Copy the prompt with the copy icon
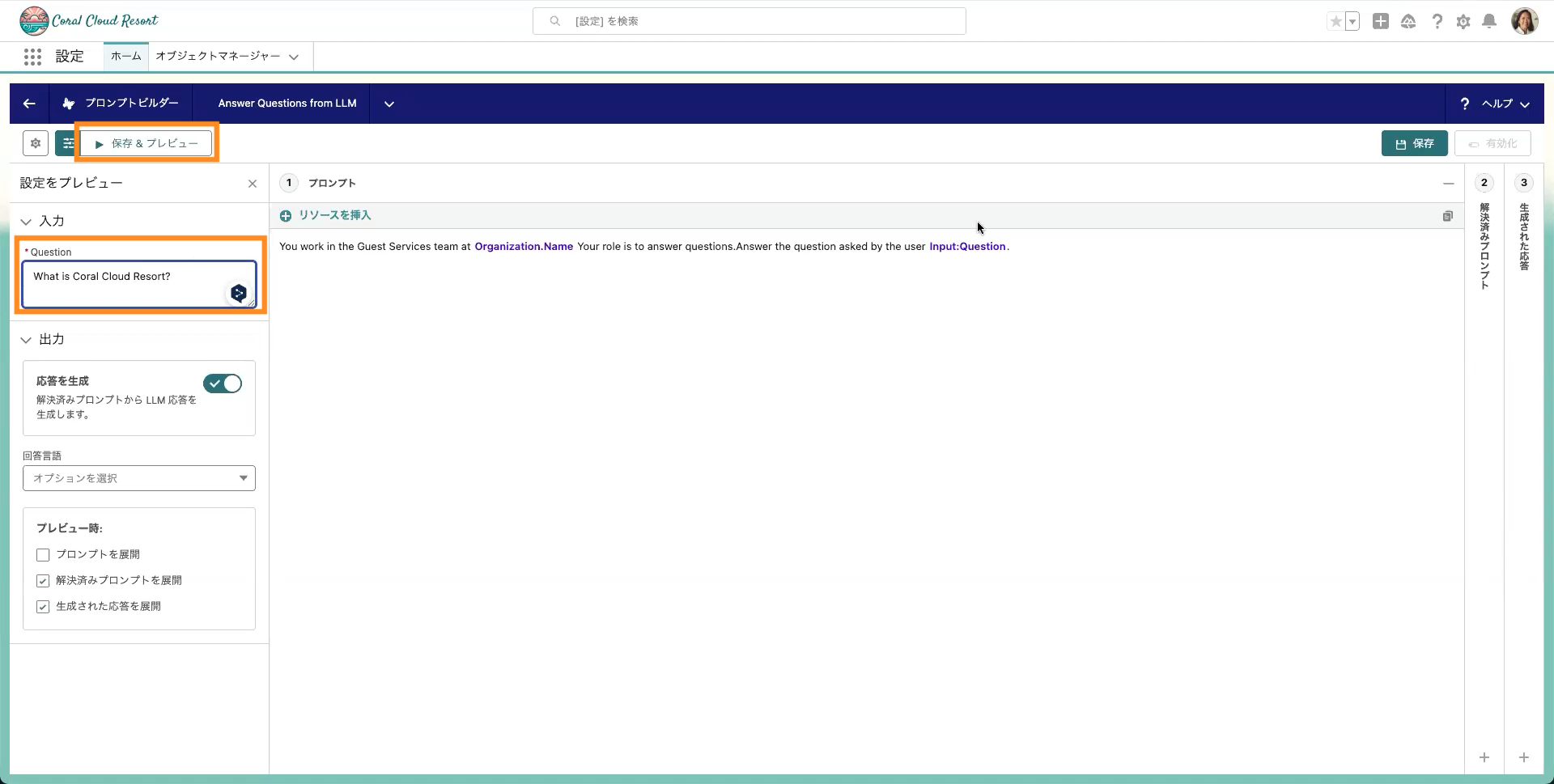The width and height of the screenshot is (1554, 784). click(1447, 216)
